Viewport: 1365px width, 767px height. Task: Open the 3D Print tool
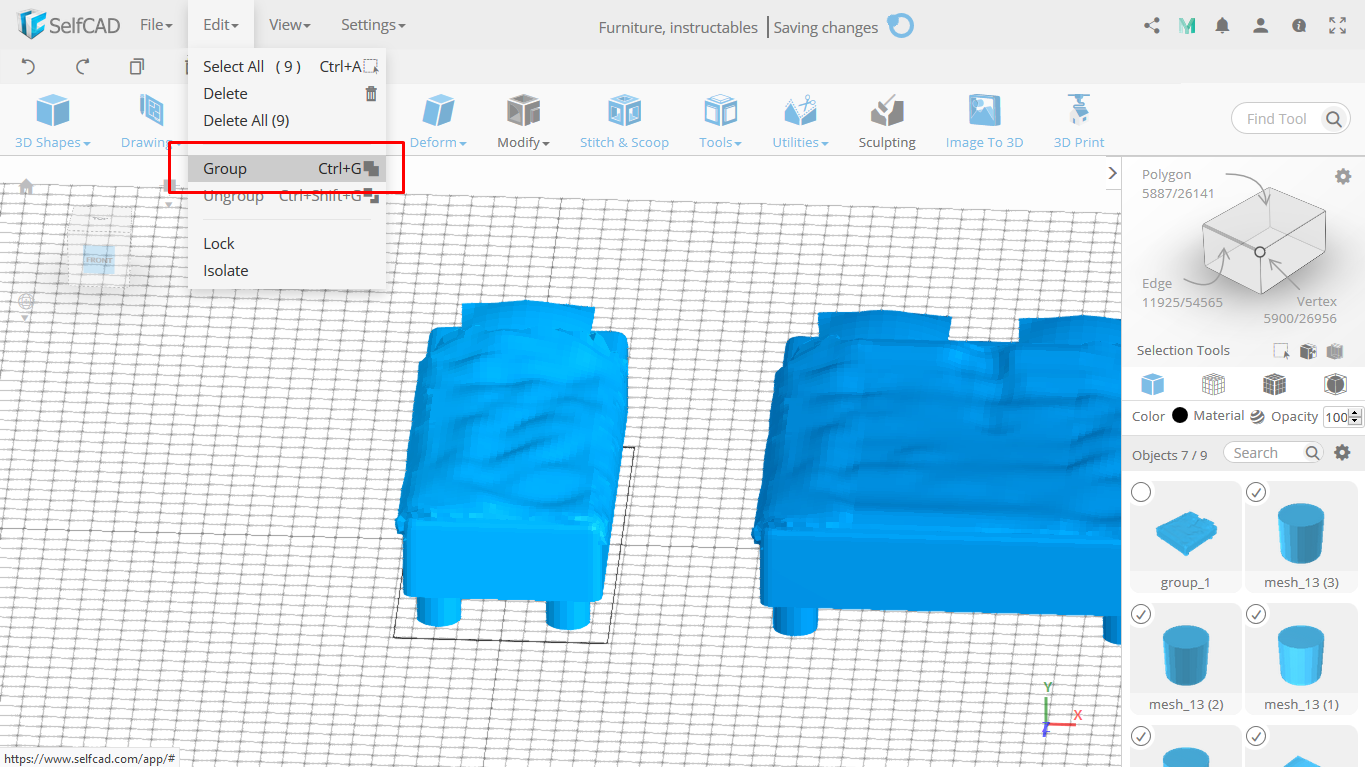pyautogui.click(x=1079, y=122)
